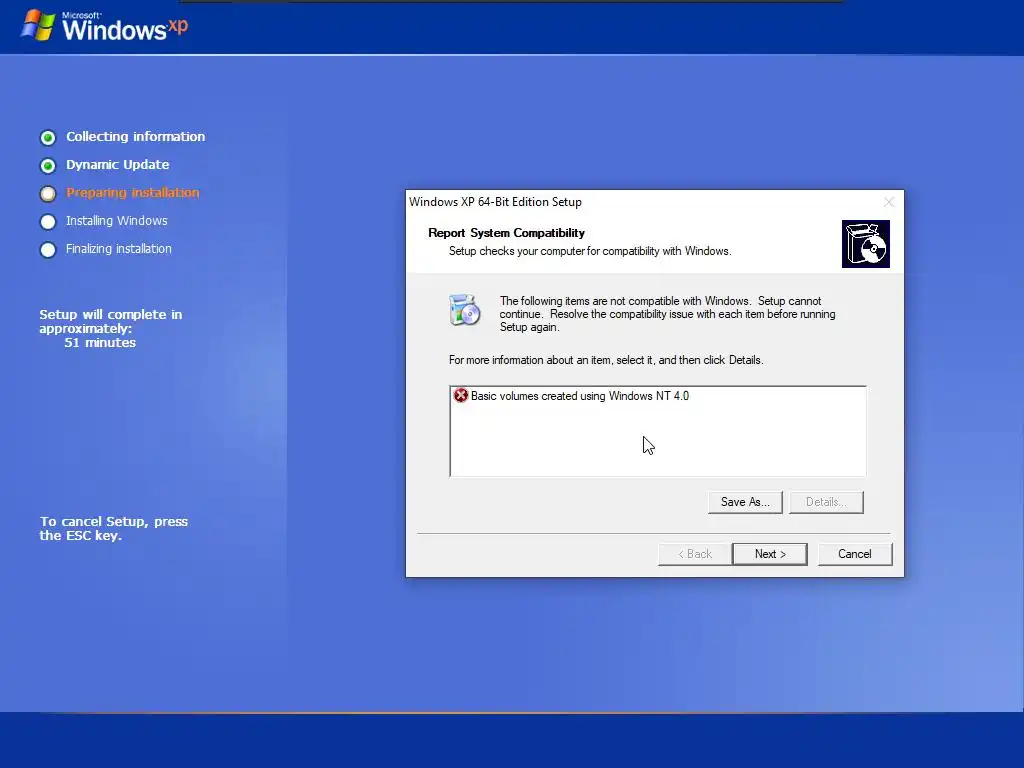Click the 'For more information about an item' instruction
This screenshot has height=768, width=1024.
pyautogui.click(x=606, y=360)
